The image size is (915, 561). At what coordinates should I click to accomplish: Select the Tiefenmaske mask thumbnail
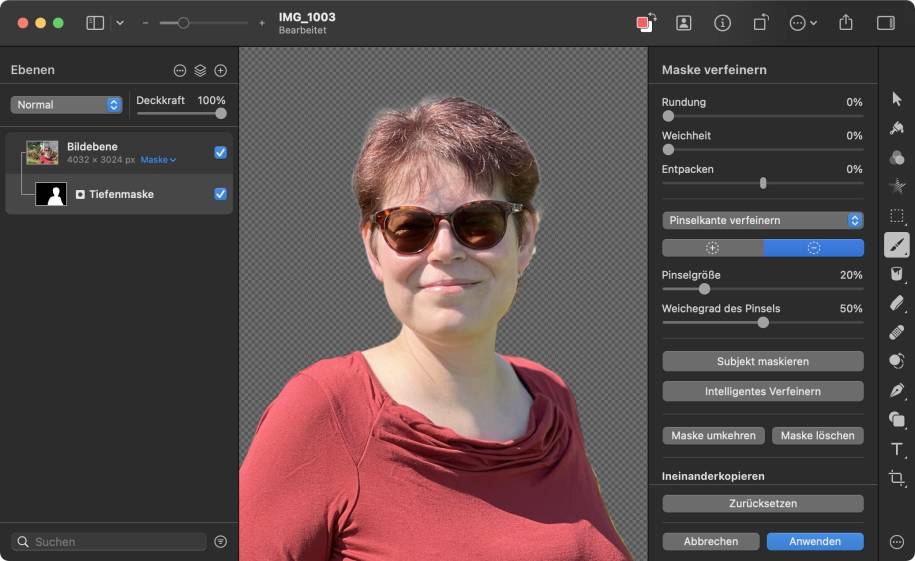[x=51, y=194]
